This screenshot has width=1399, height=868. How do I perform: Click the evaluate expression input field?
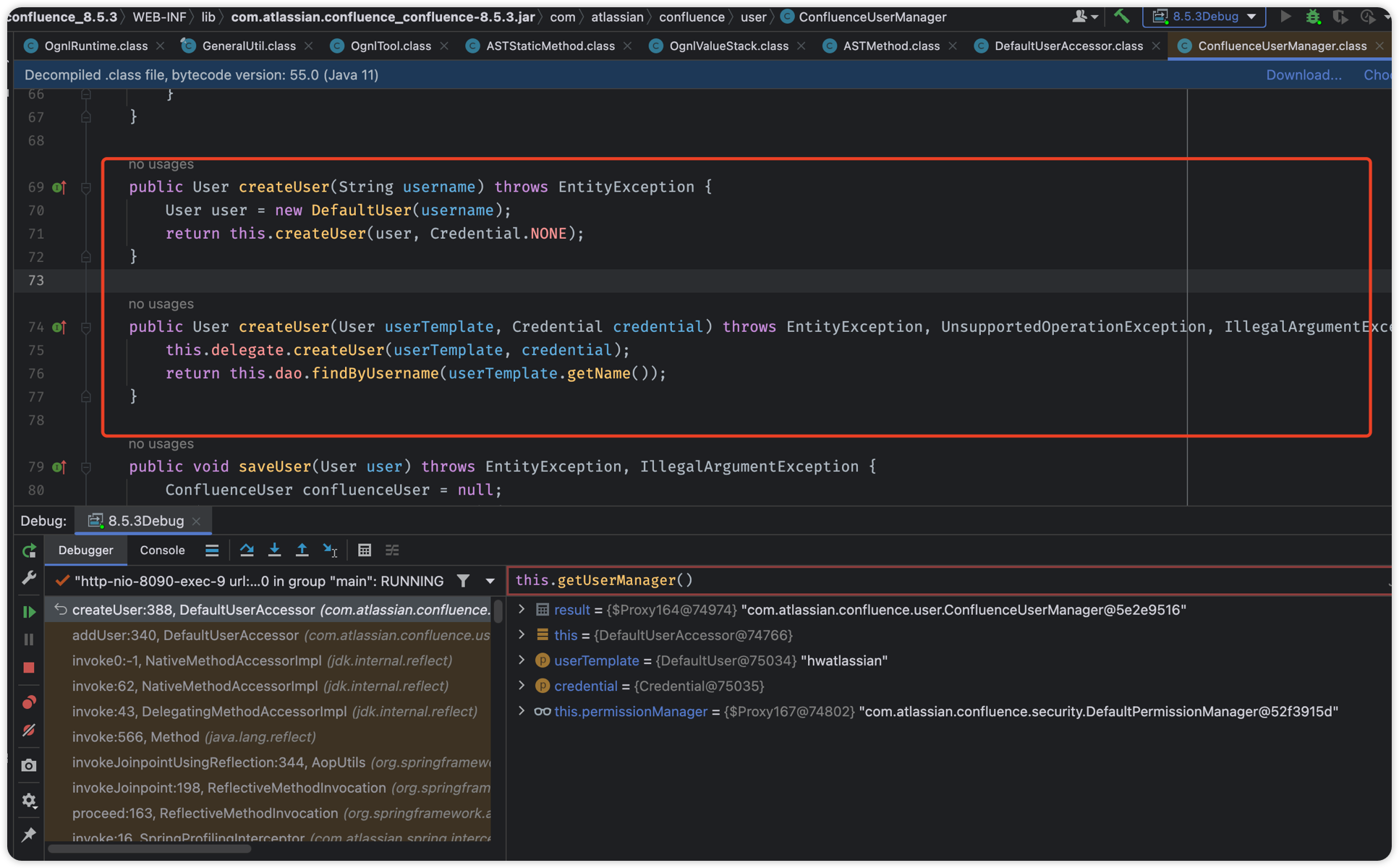(948, 580)
